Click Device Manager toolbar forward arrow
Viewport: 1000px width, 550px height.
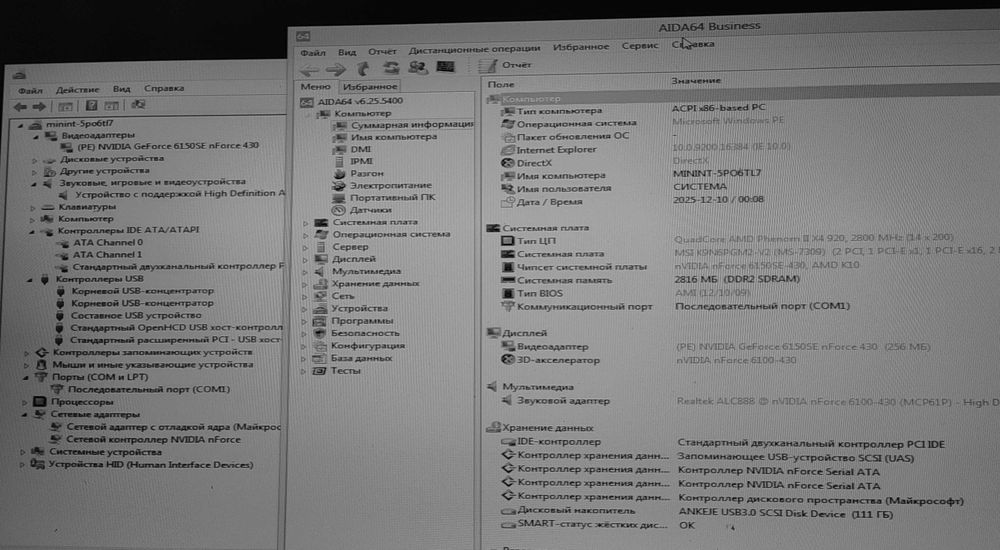pos(39,107)
